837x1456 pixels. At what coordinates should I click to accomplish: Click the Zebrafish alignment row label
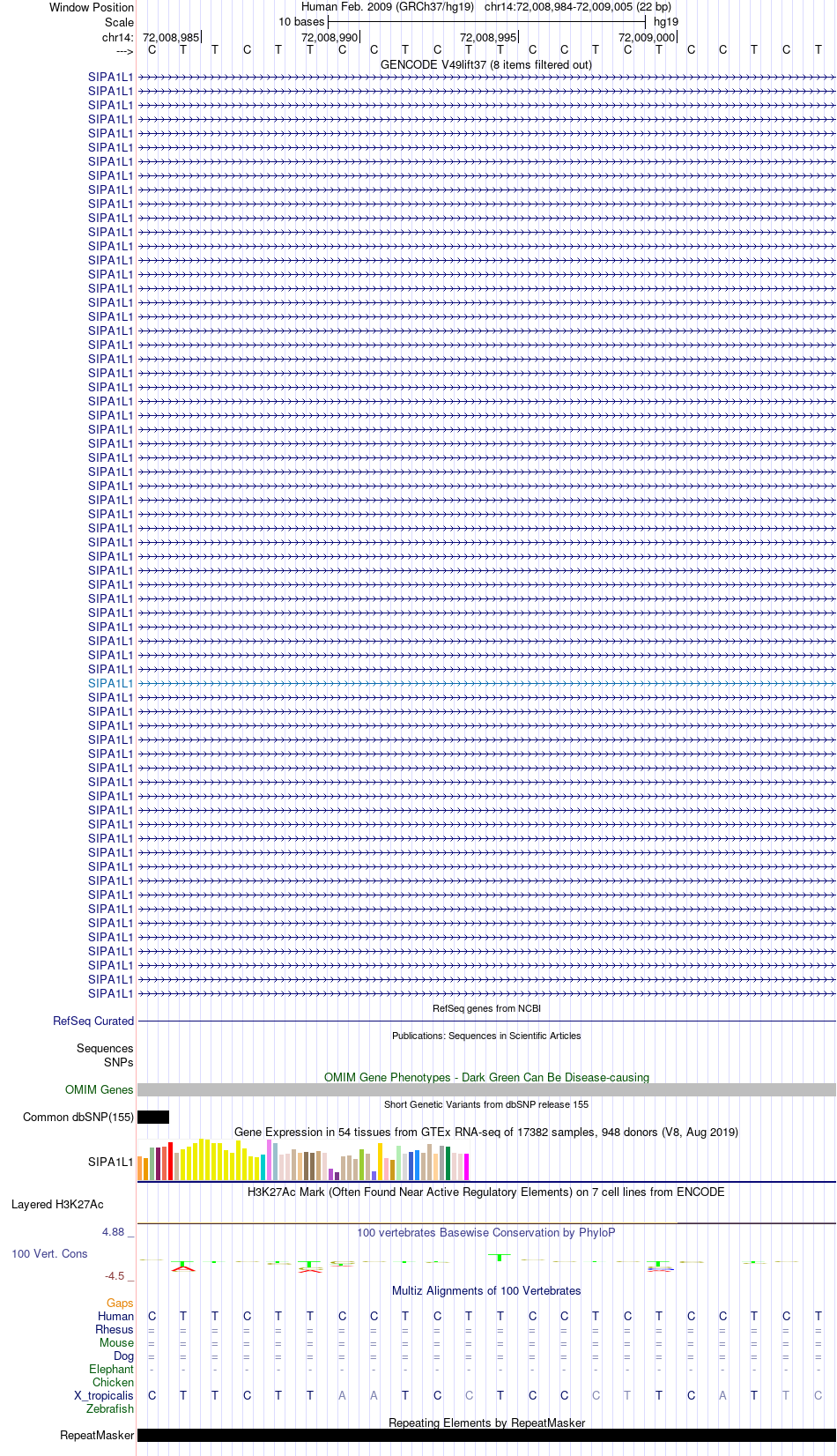point(110,1408)
